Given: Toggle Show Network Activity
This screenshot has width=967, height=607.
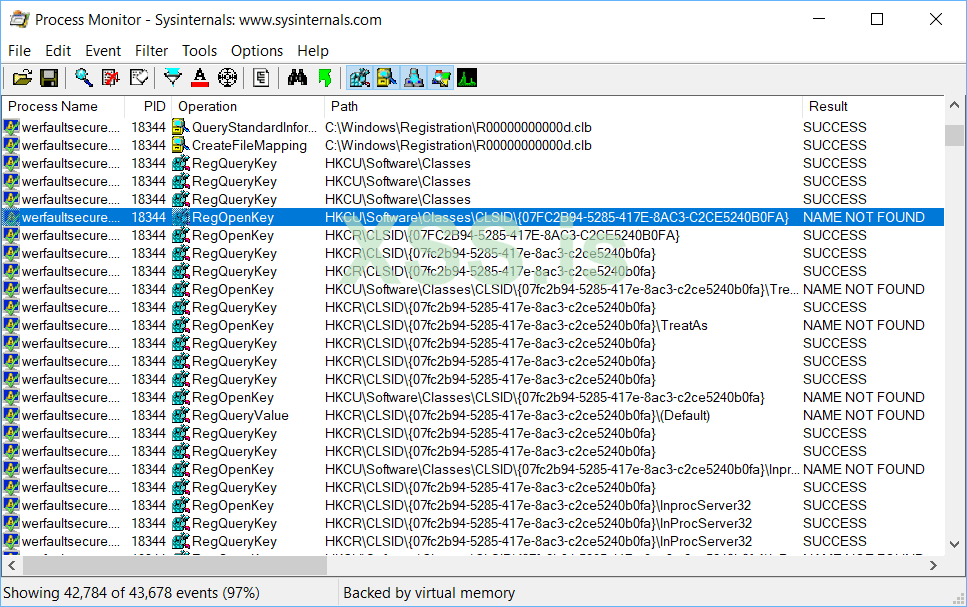Looking at the screenshot, I should [414, 77].
